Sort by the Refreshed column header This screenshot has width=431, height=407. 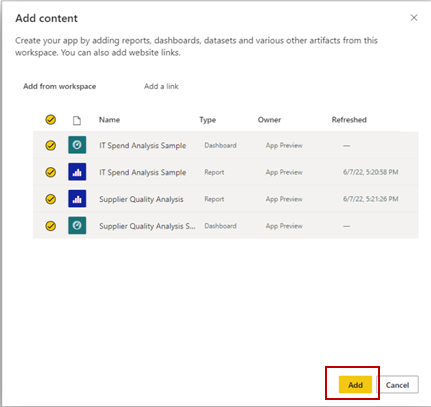[x=349, y=120]
